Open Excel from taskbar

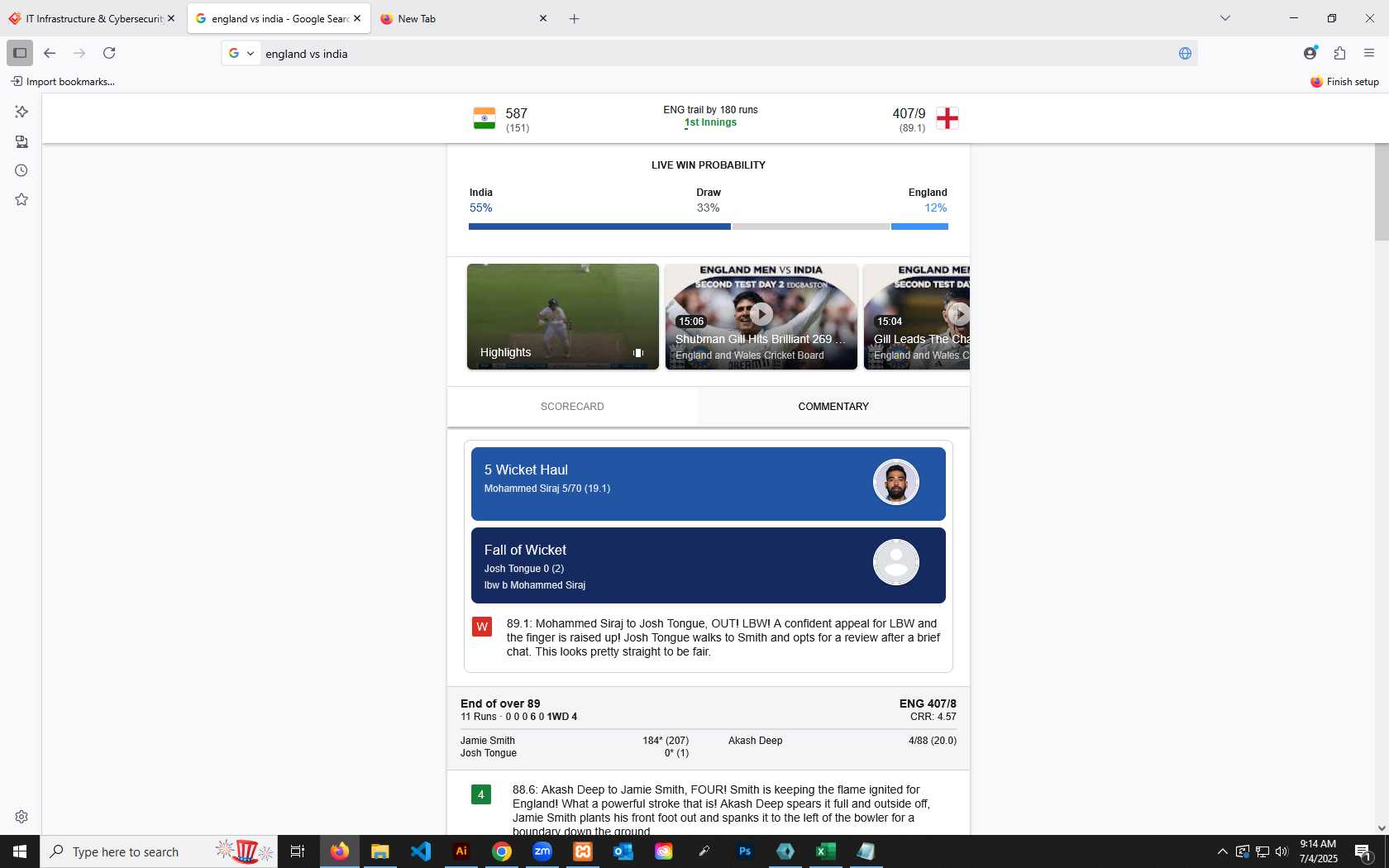coord(826,851)
